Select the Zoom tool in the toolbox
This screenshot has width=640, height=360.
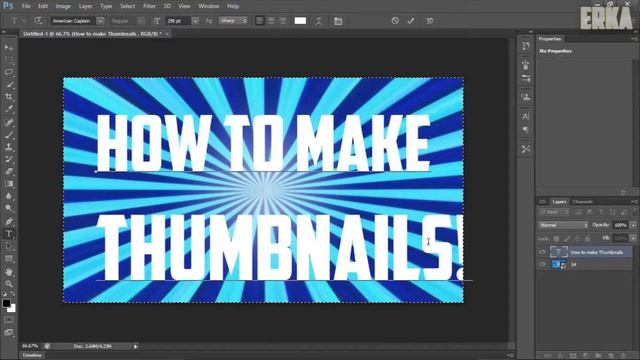[9, 284]
